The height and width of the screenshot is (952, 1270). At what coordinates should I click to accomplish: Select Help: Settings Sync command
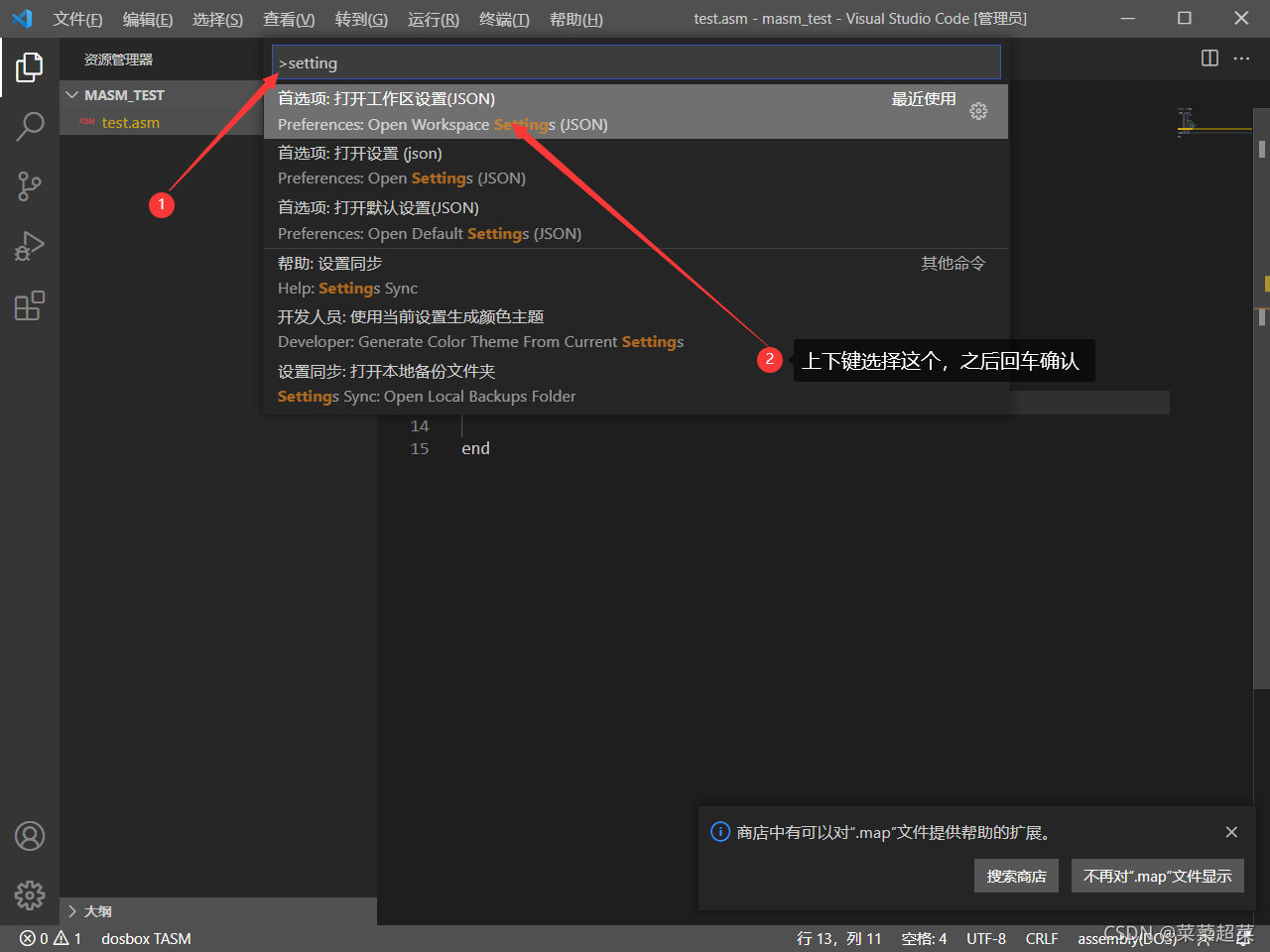click(x=636, y=276)
